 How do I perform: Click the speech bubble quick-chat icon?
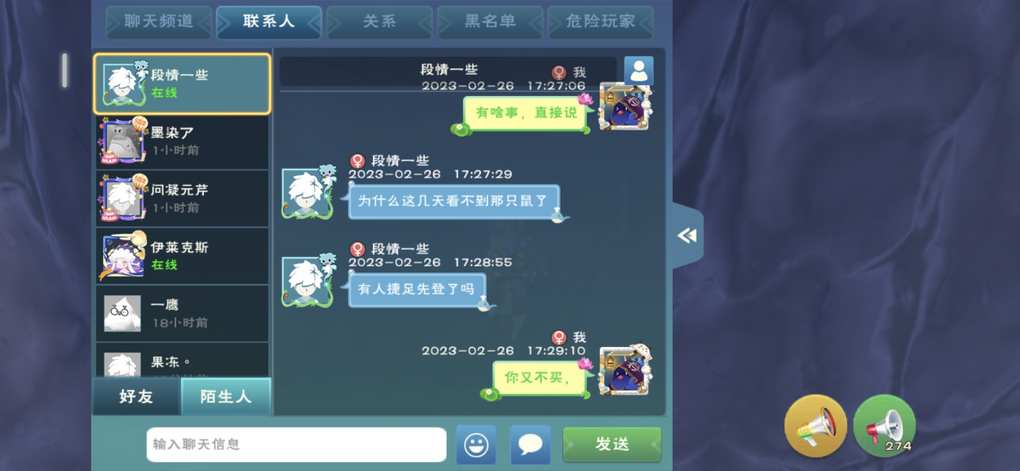(530, 445)
